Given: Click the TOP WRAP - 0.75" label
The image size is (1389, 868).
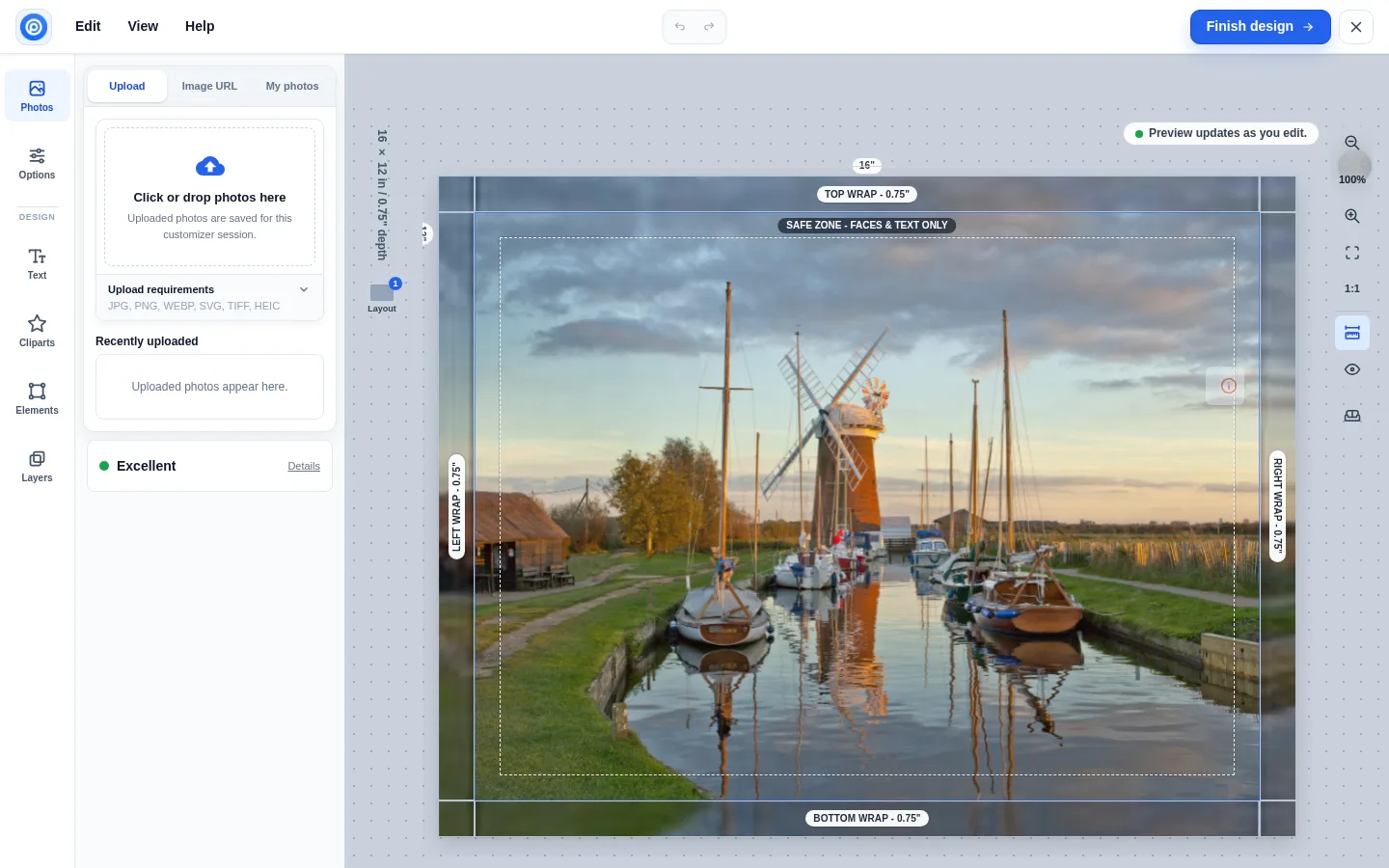Looking at the screenshot, I should (x=867, y=194).
